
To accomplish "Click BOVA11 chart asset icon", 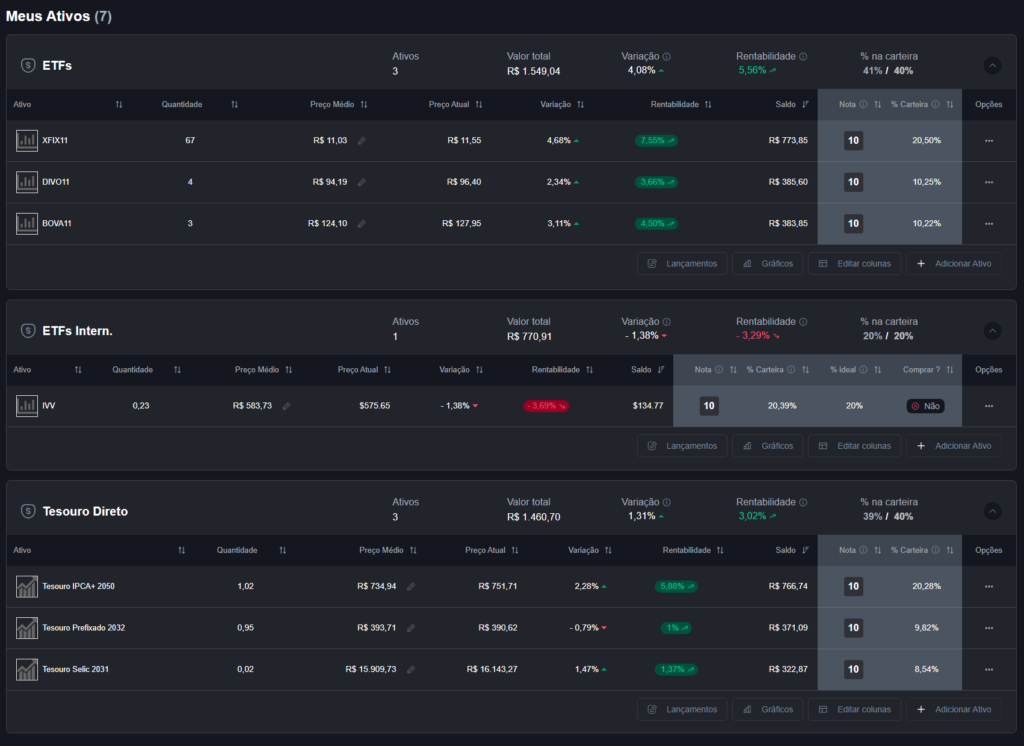I will click(x=27, y=223).
